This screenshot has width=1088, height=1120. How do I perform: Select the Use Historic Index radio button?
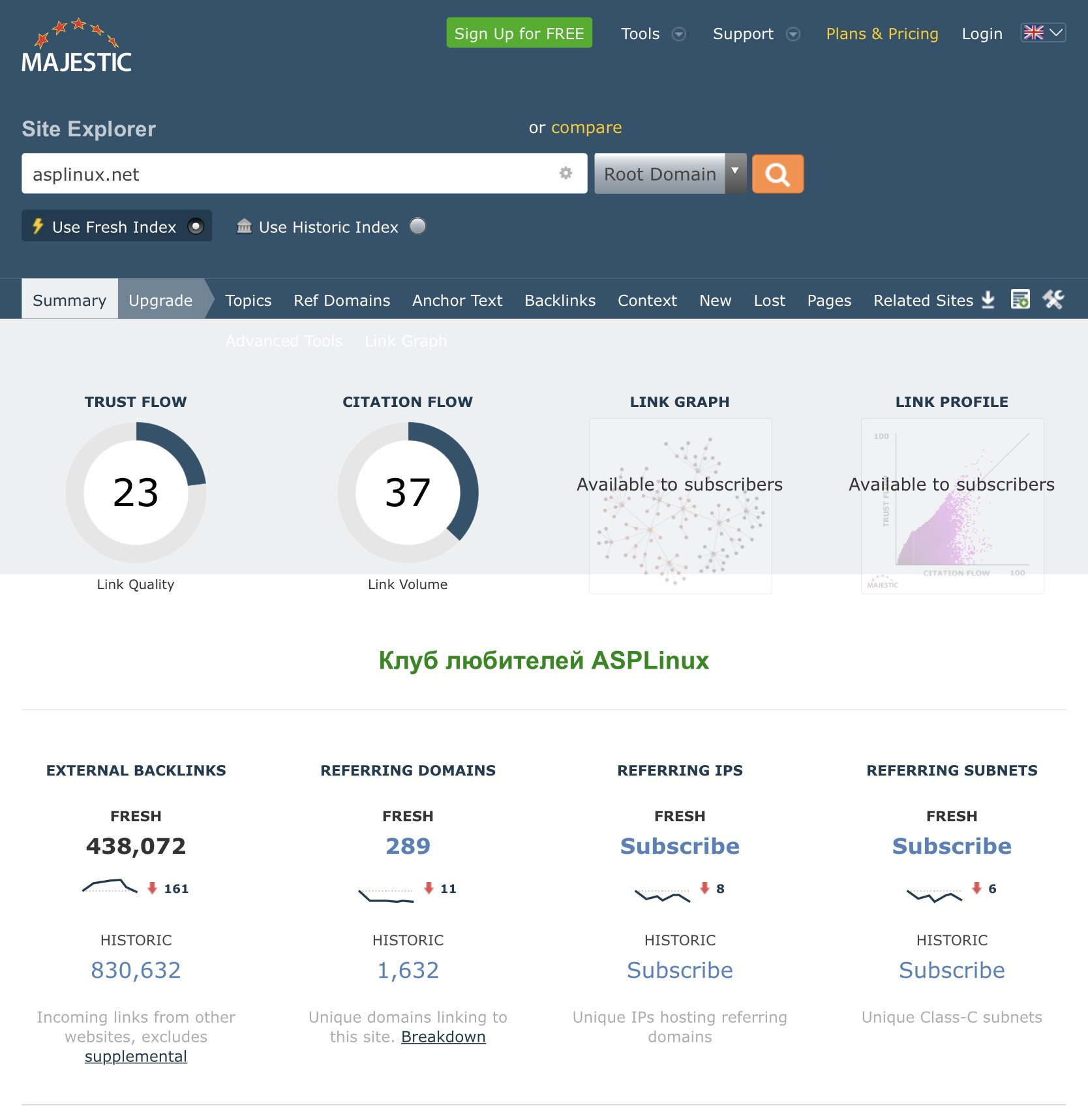coord(417,226)
